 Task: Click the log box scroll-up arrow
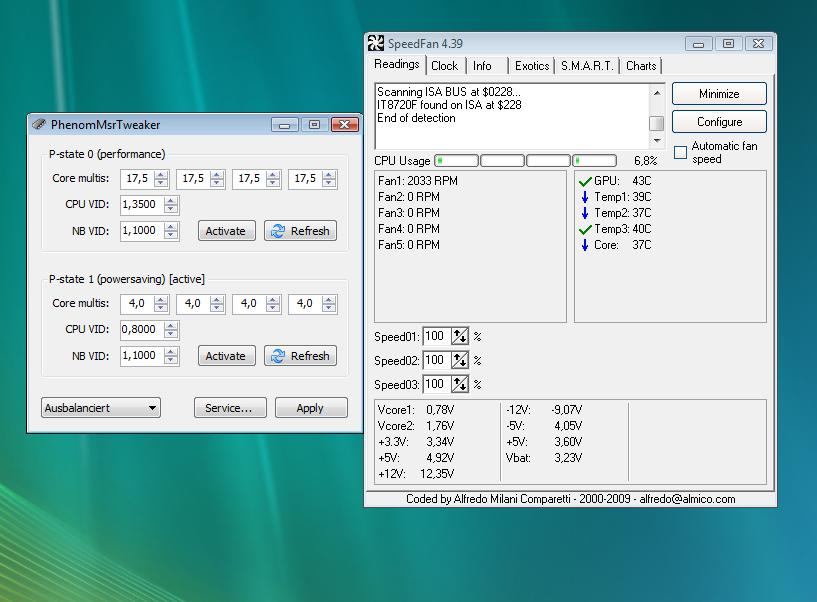point(657,93)
